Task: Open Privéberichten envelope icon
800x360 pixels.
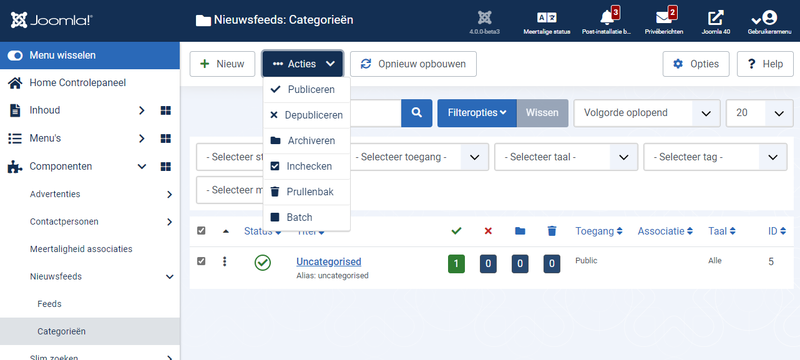Action: pyautogui.click(x=664, y=22)
